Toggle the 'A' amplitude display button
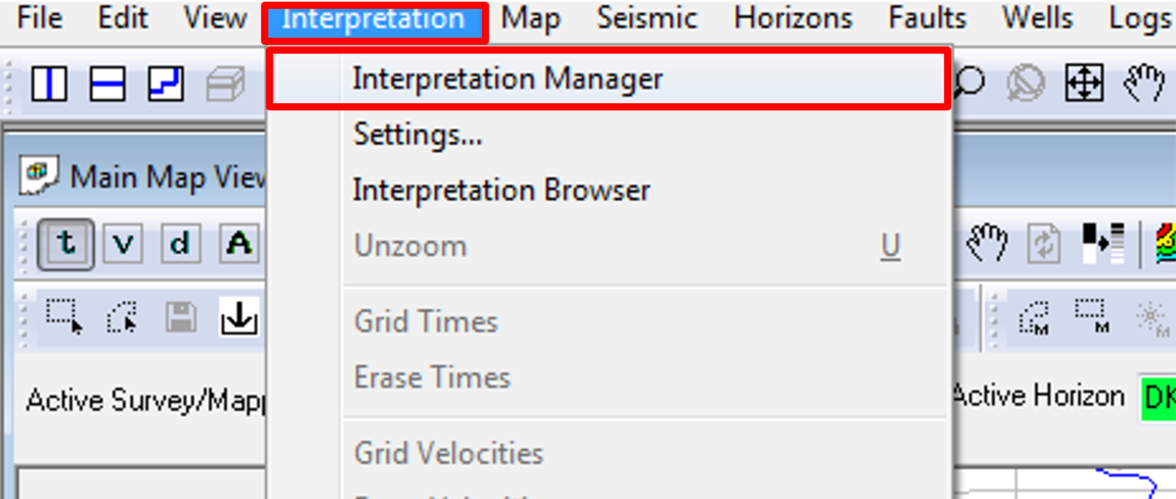Screen dimensions: 1176x499 click(x=238, y=244)
